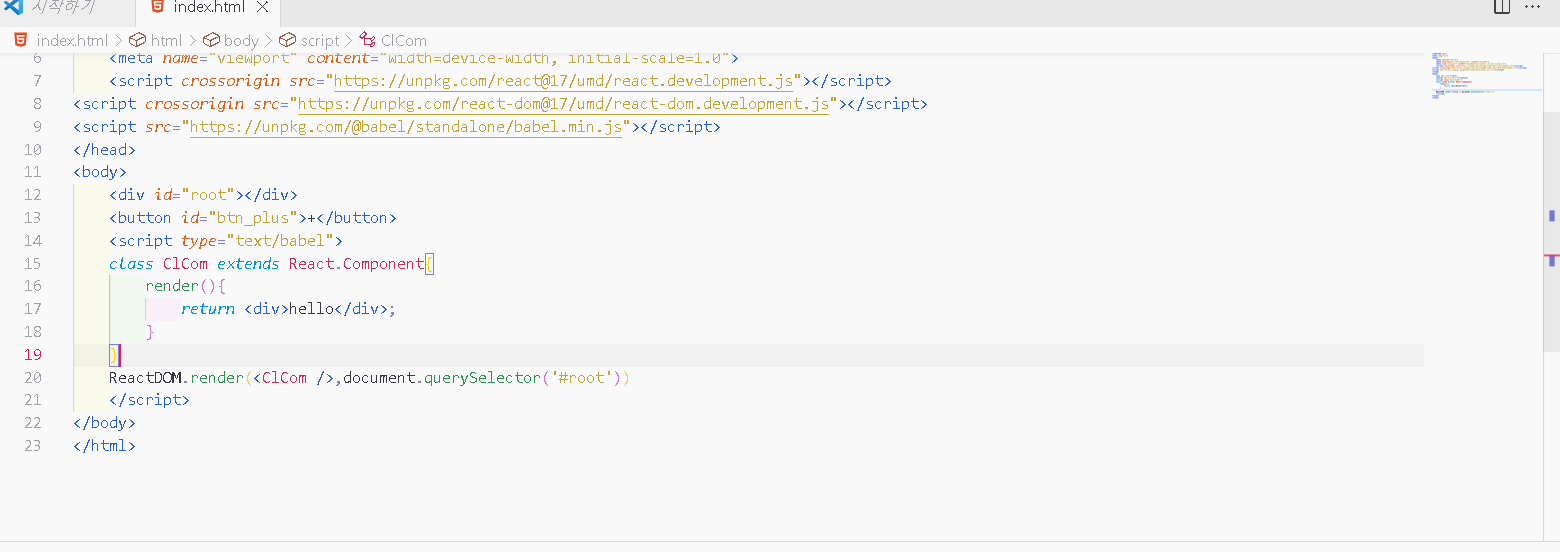Place cursor on "ClCom" after class keyword
The height and width of the screenshot is (552, 1560).
[185, 264]
